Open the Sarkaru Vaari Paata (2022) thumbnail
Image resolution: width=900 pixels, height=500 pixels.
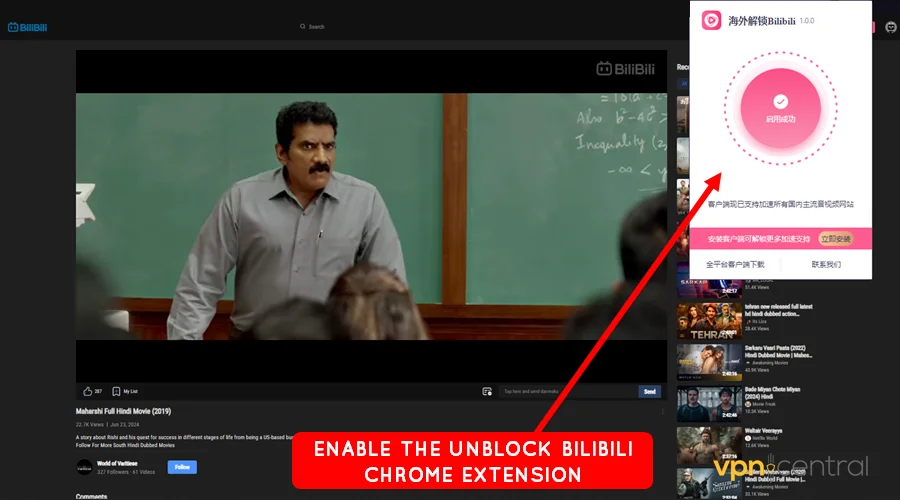click(x=709, y=362)
